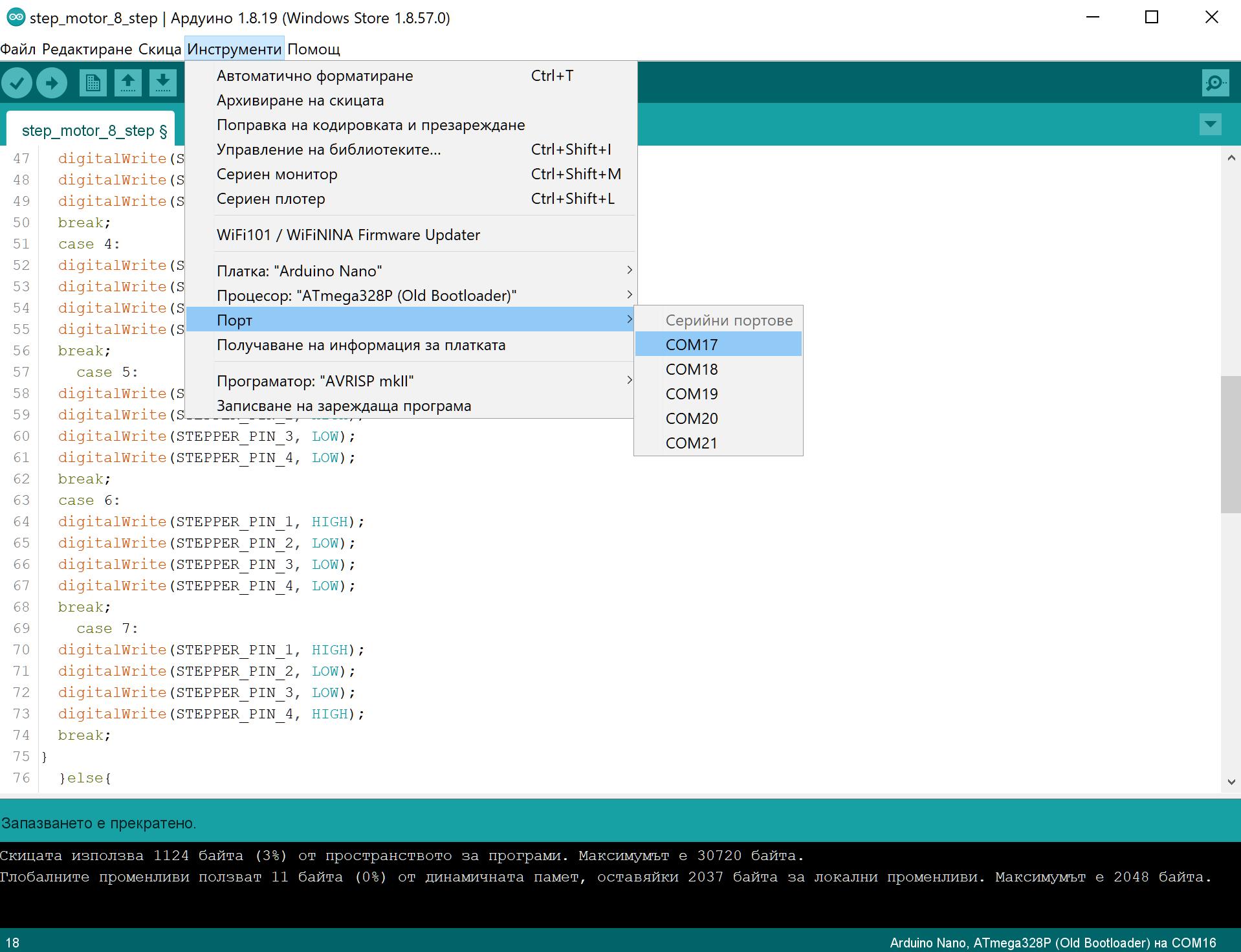Viewport: 1241px width, 952px height.
Task: Click the editor scroll down arrow
Action: [1231, 782]
